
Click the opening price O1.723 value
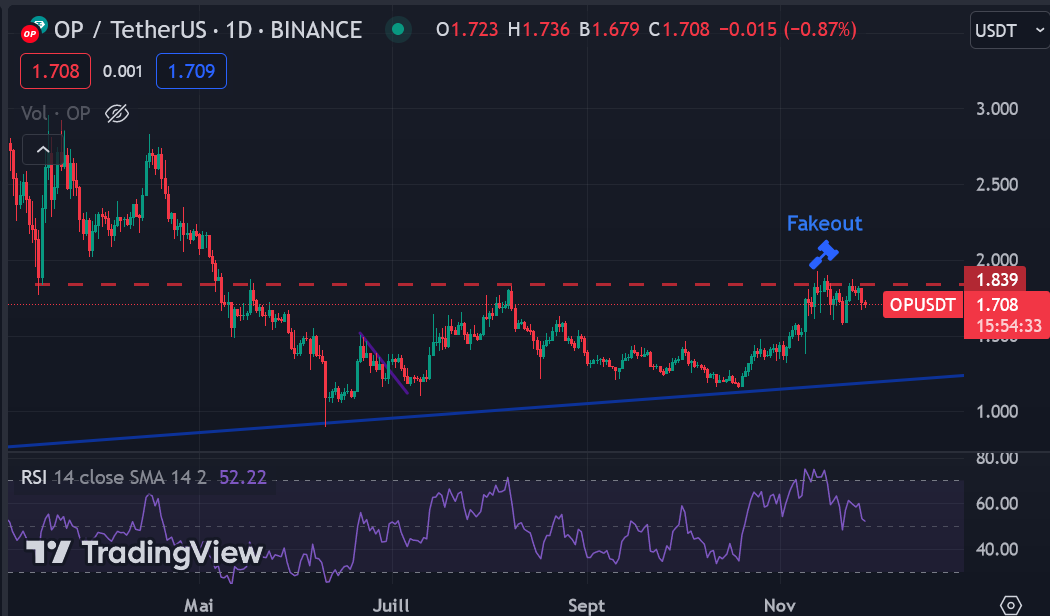467,29
